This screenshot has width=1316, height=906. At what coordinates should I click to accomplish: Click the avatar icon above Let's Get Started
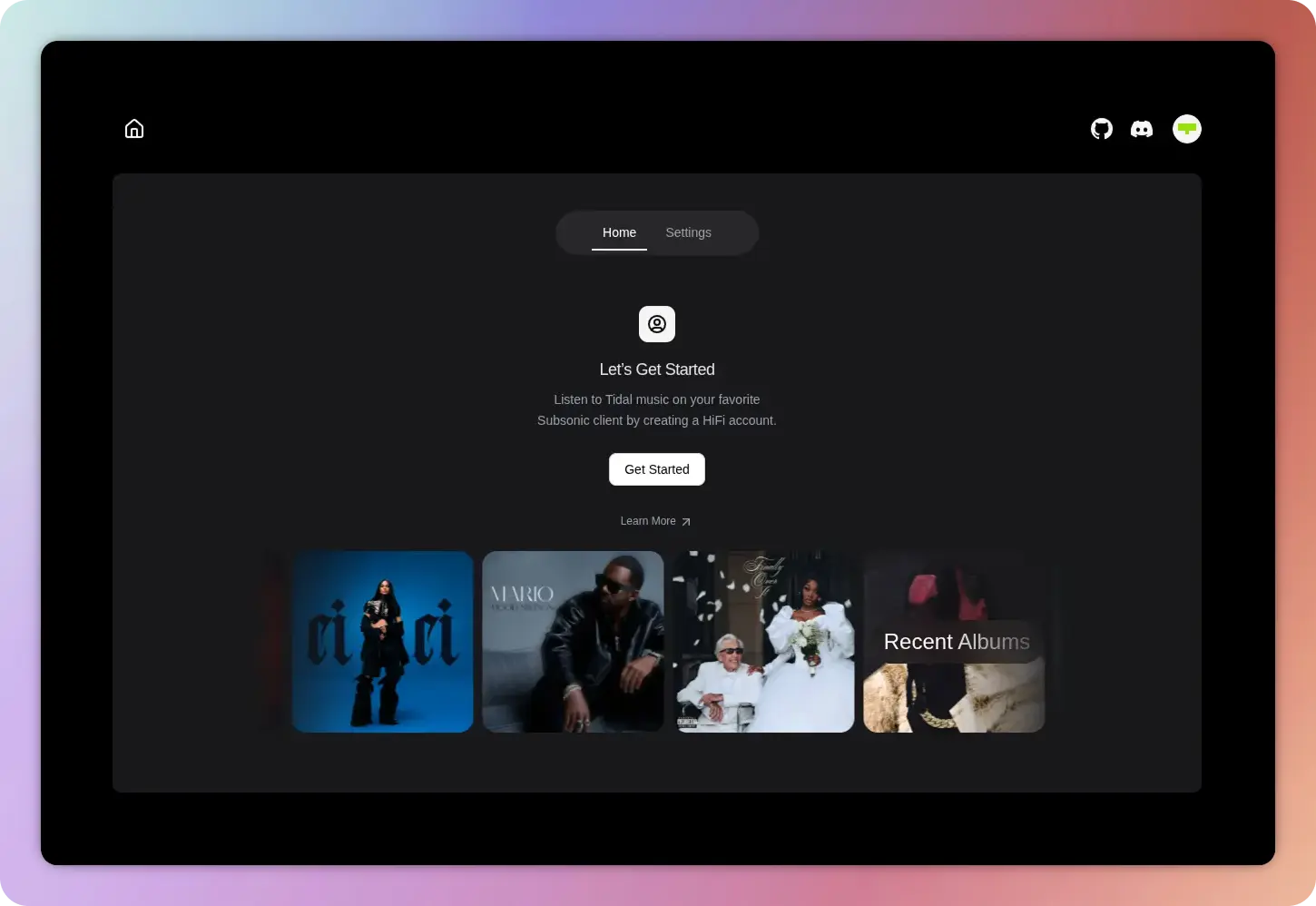click(656, 324)
